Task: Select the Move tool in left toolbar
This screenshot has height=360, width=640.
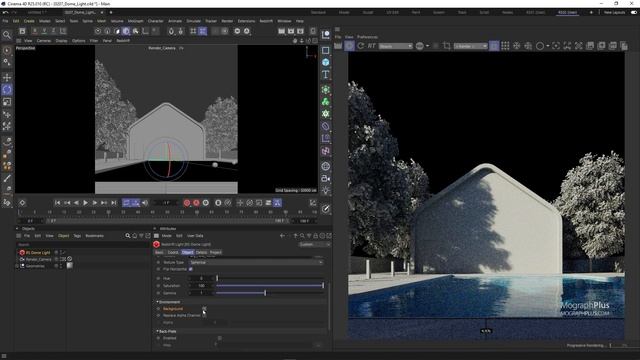Action: click(7, 77)
